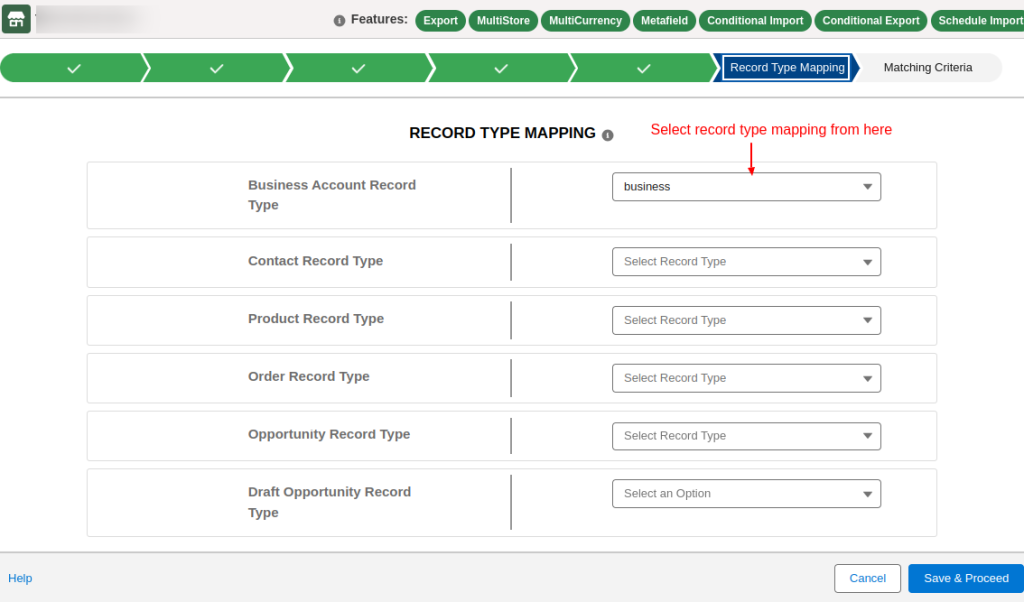1024x602 pixels.
Task: Click the green store app icon
Action: point(16,18)
